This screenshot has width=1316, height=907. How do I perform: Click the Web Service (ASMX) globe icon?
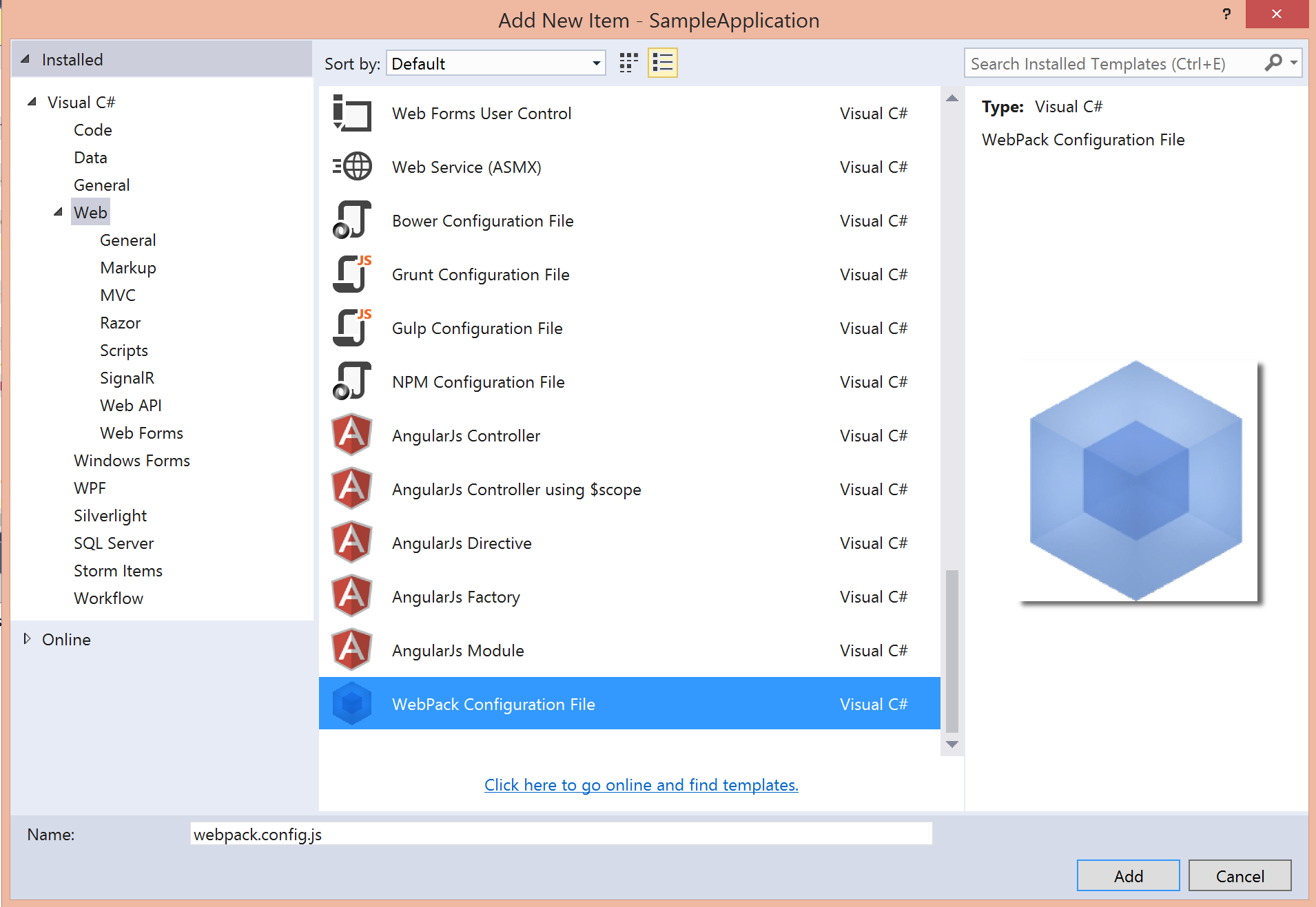tap(352, 167)
